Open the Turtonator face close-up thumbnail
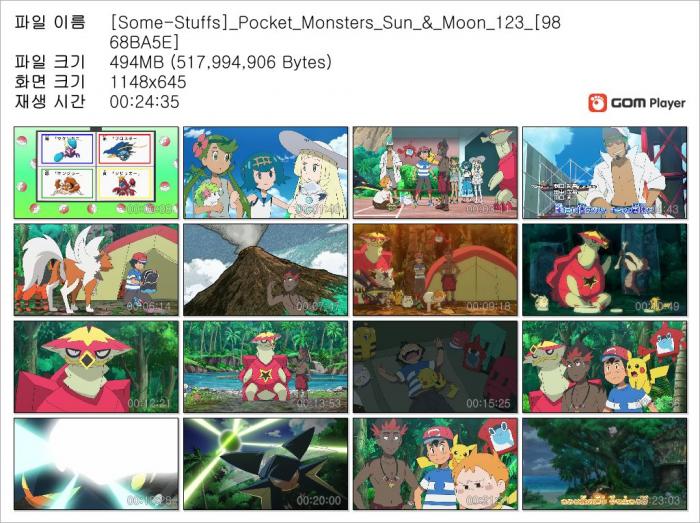Screen dimensions: 700x523 pyautogui.click(x=96, y=367)
